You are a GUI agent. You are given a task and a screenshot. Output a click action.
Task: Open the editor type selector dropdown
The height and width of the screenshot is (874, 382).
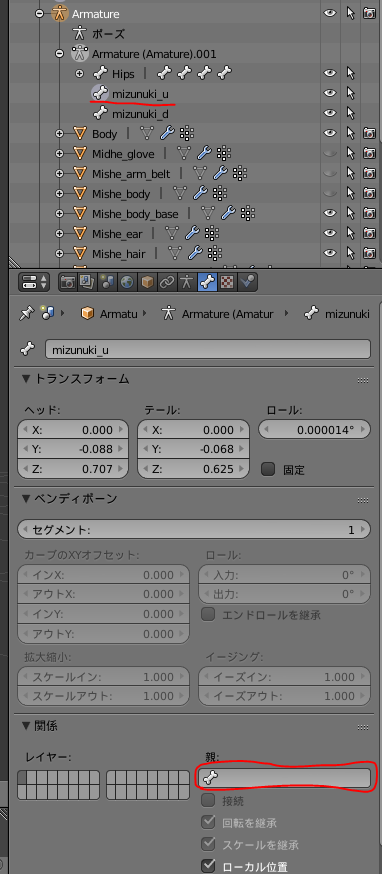click(x=35, y=282)
